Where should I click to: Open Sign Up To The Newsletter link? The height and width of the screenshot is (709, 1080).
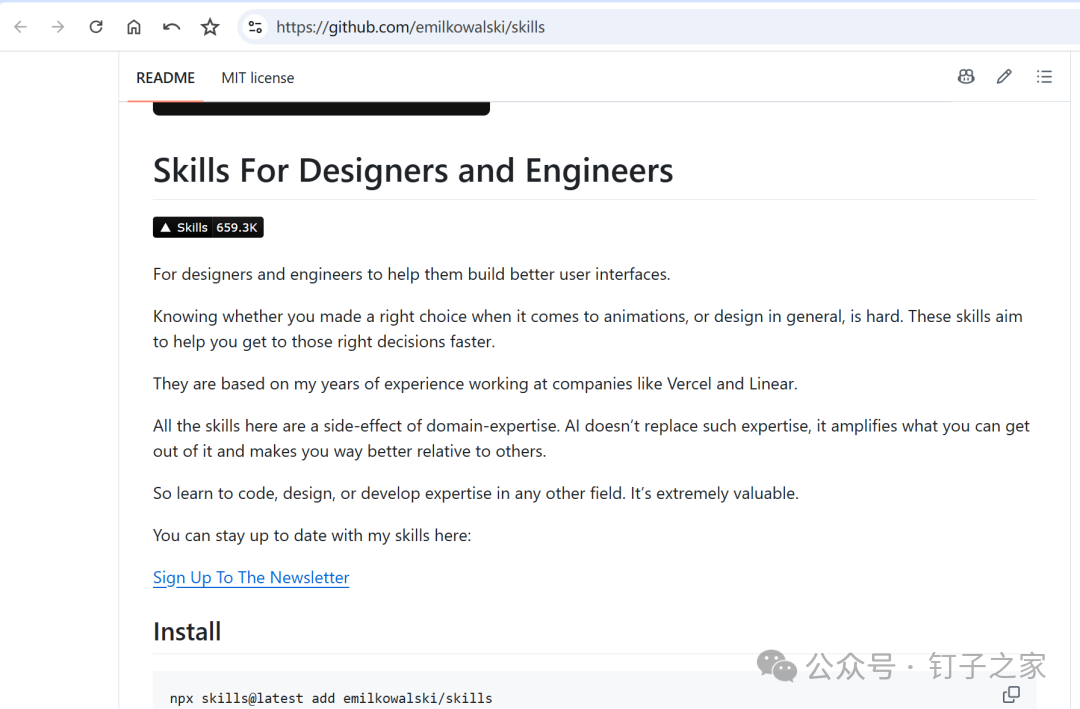point(251,577)
